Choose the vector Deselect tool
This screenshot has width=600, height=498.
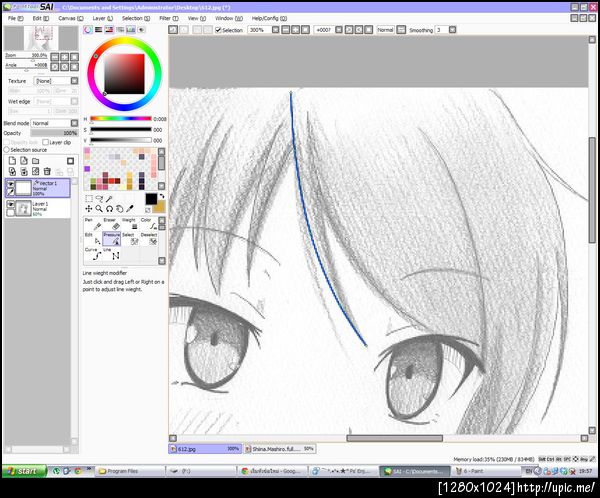pos(149,239)
